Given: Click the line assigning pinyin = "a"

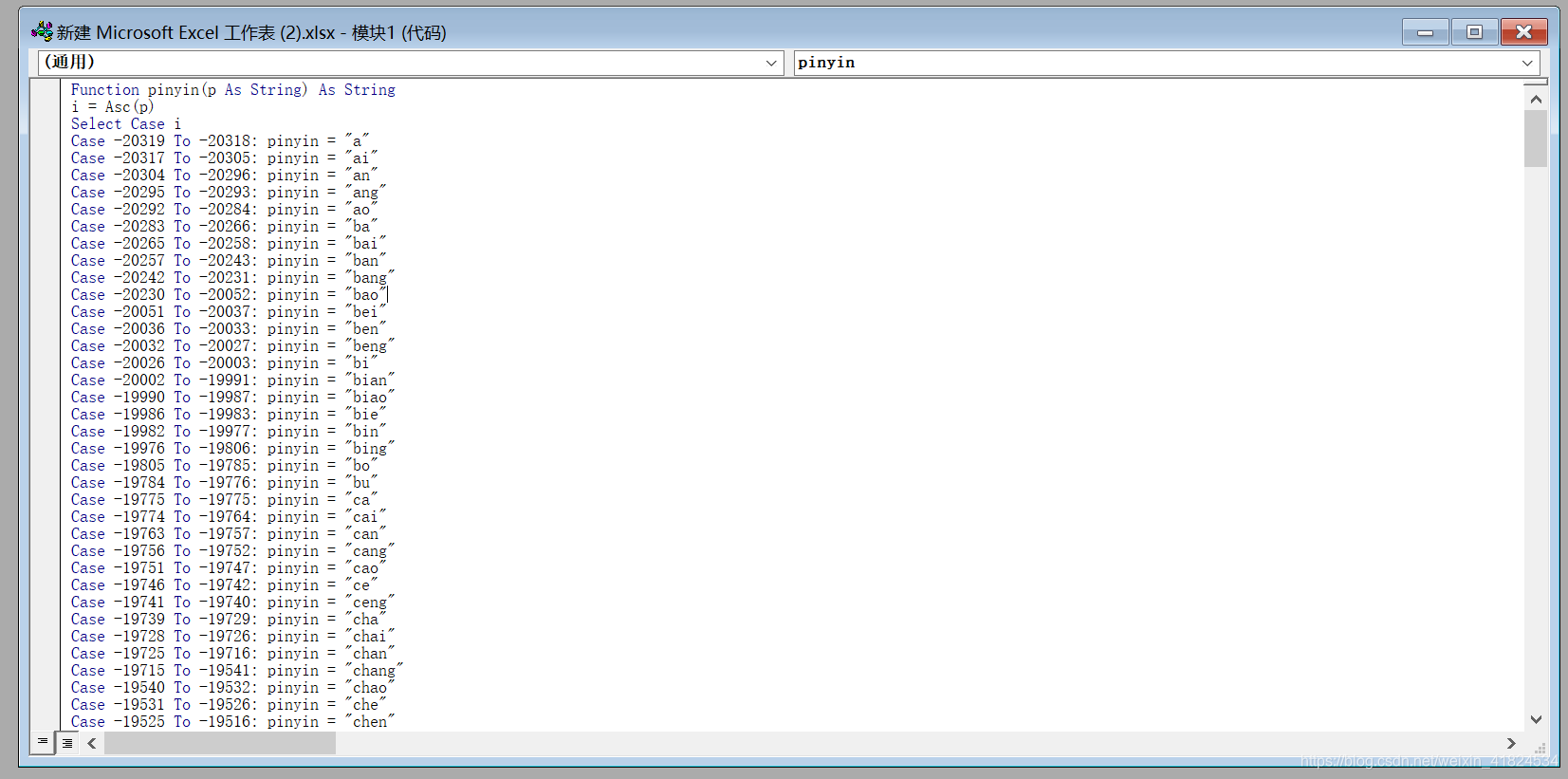Looking at the screenshot, I should coord(220,141).
